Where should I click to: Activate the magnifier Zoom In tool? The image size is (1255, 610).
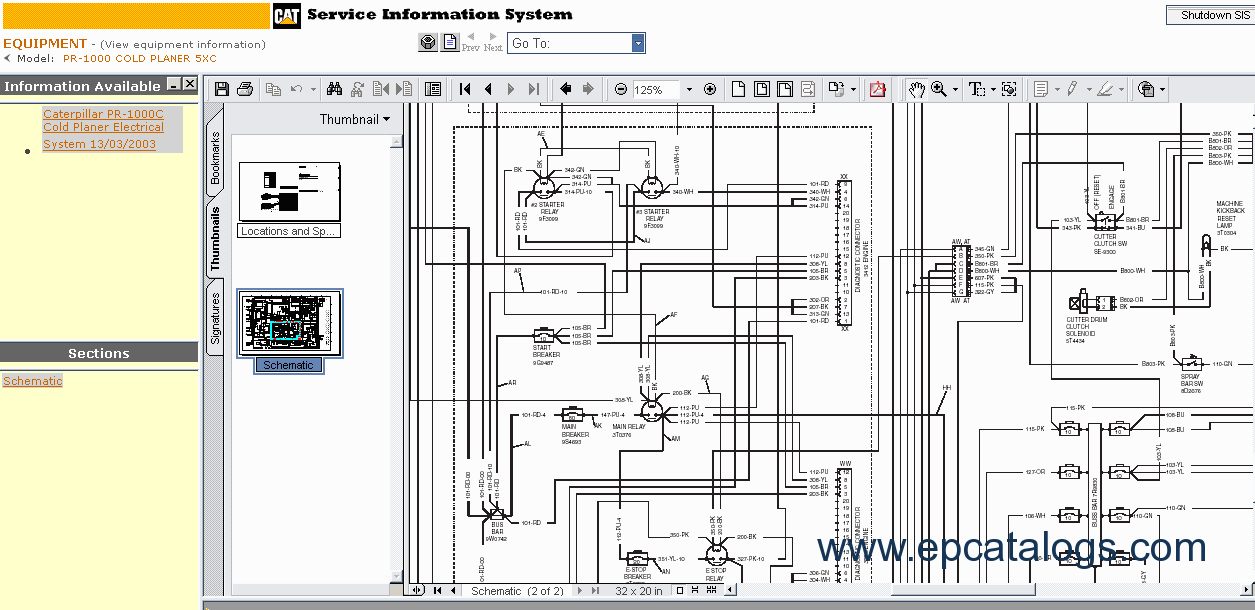(x=939, y=89)
